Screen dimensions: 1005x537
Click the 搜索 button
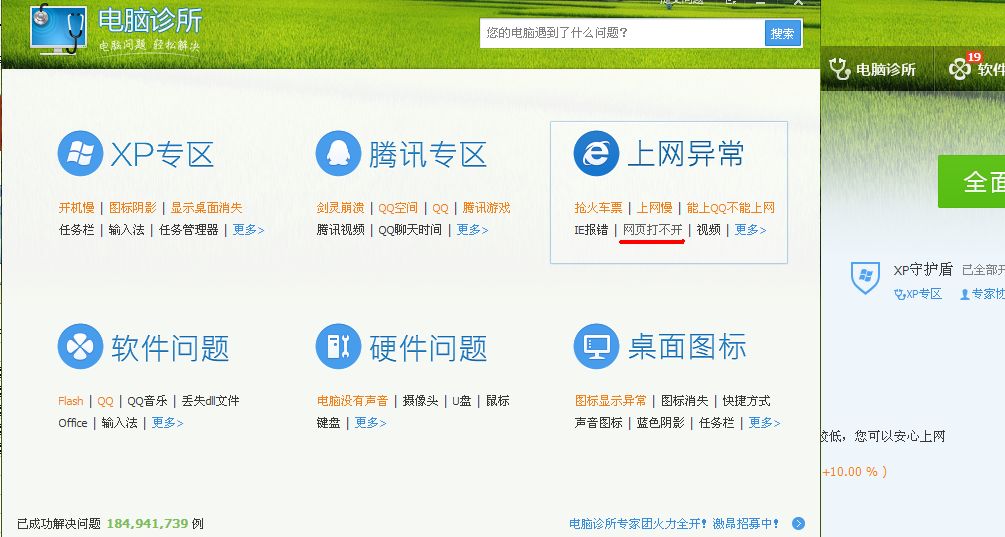(x=783, y=33)
